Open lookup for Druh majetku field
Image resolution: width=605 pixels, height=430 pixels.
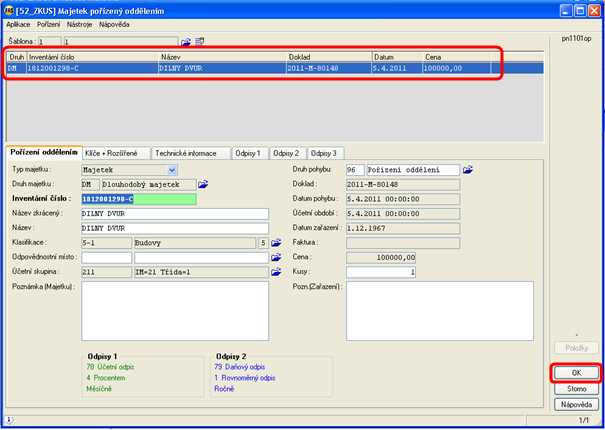(203, 184)
